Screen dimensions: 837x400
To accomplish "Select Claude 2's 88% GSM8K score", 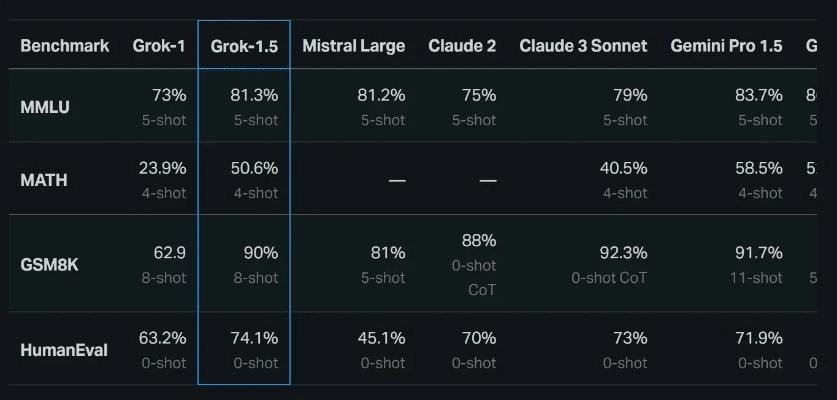I will coord(479,241).
